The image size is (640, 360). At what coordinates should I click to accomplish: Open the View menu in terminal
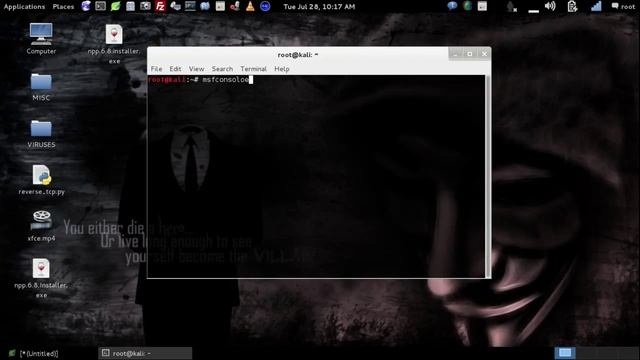pos(196,69)
